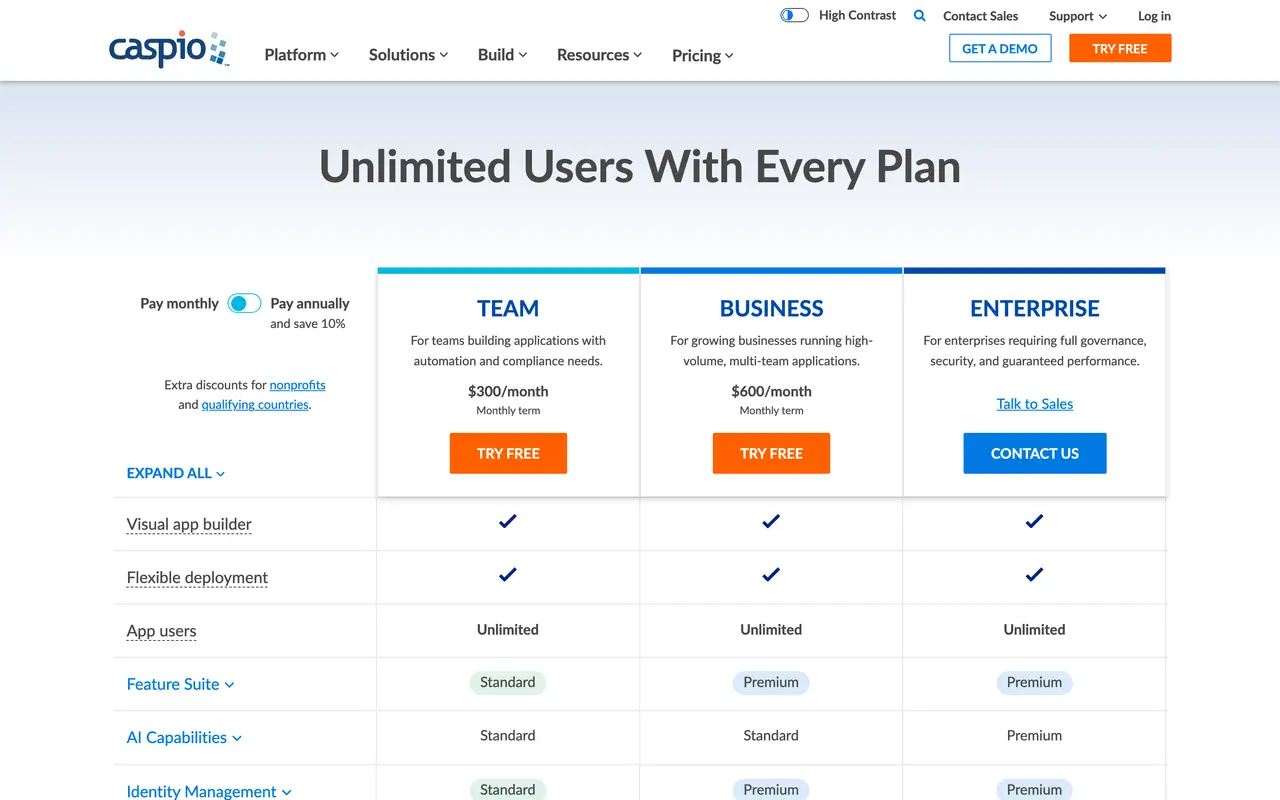Open the Build menu
The width and height of the screenshot is (1280, 800).
click(502, 55)
